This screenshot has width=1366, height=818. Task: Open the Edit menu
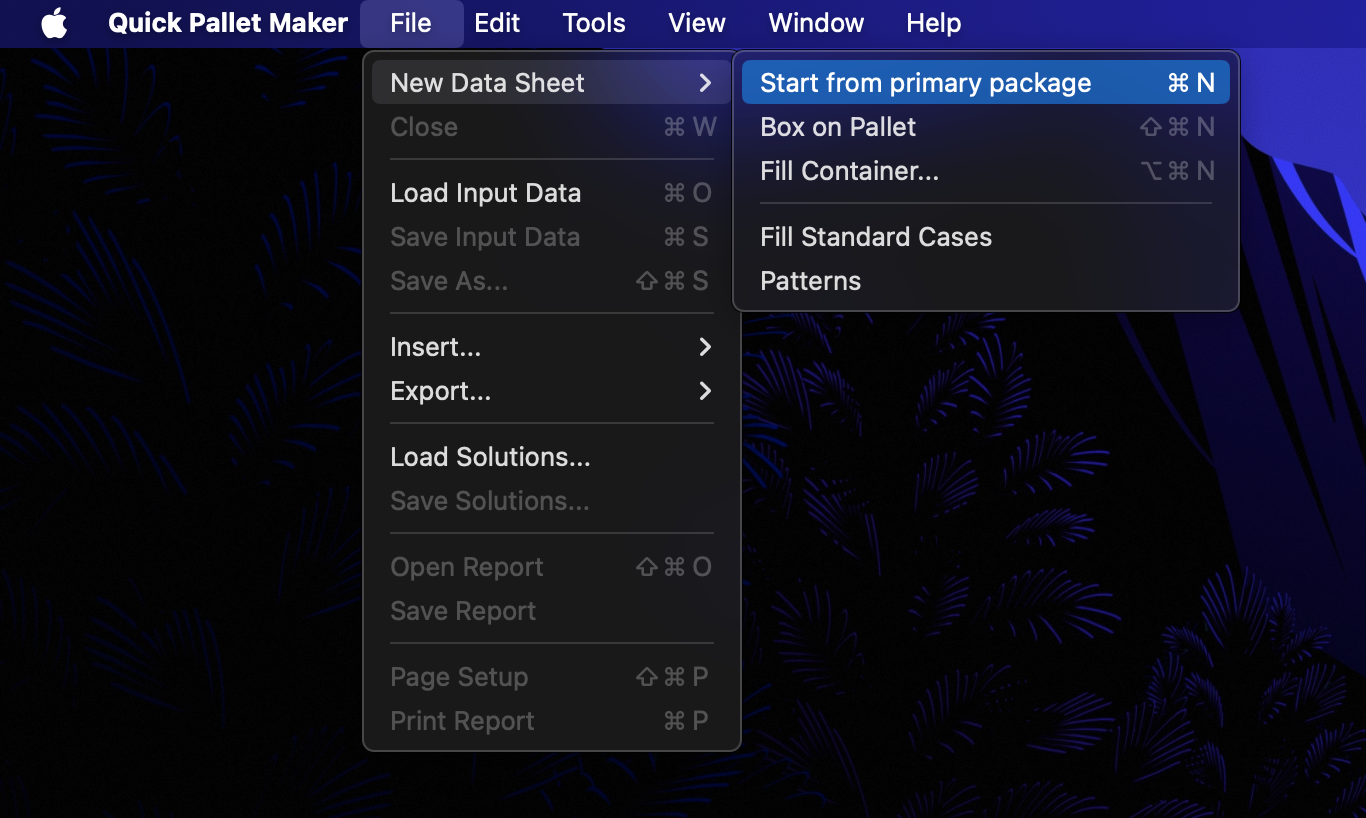click(497, 23)
